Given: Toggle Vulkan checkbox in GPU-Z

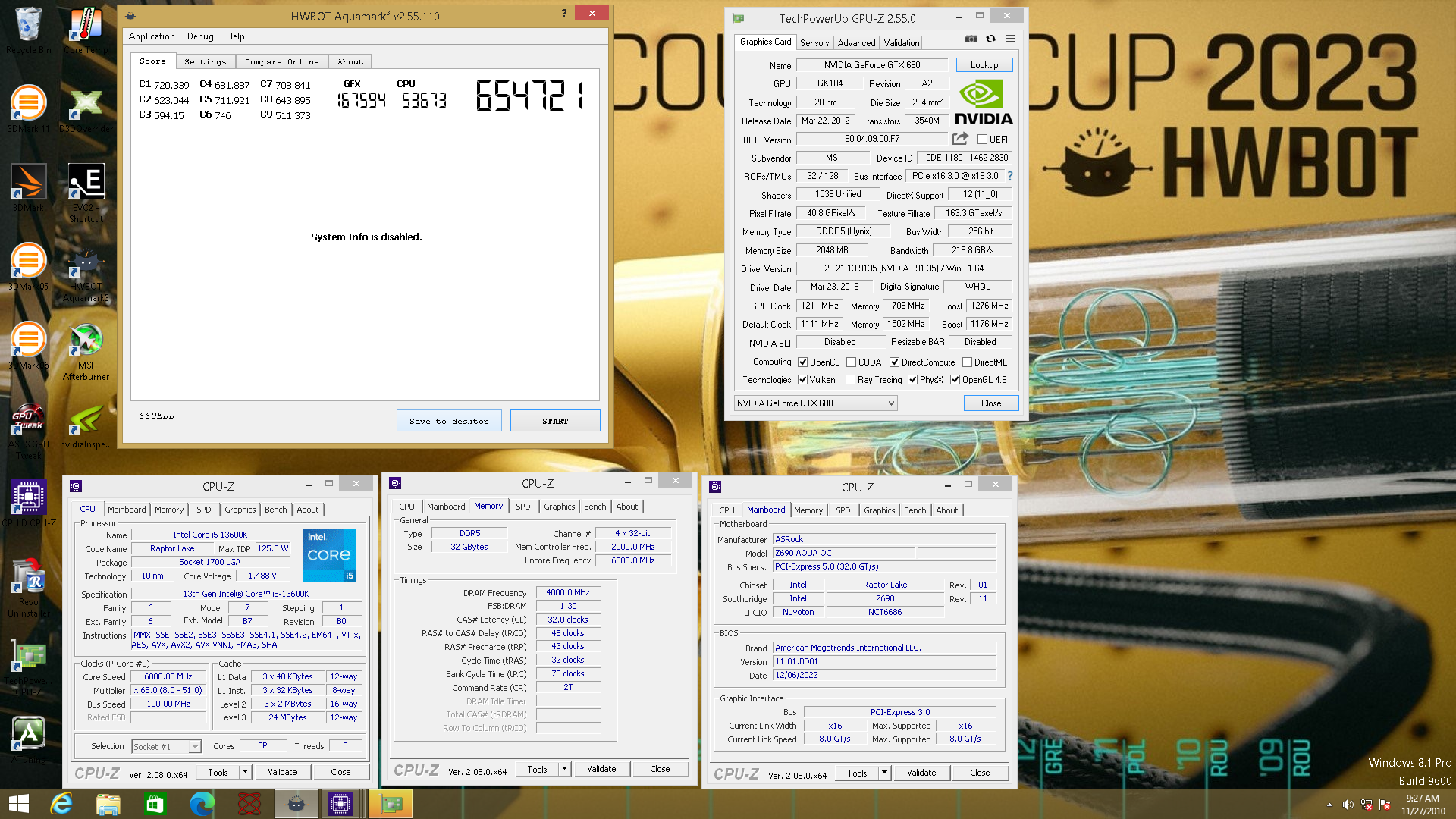Looking at the screenshot, I should (802, 380).
